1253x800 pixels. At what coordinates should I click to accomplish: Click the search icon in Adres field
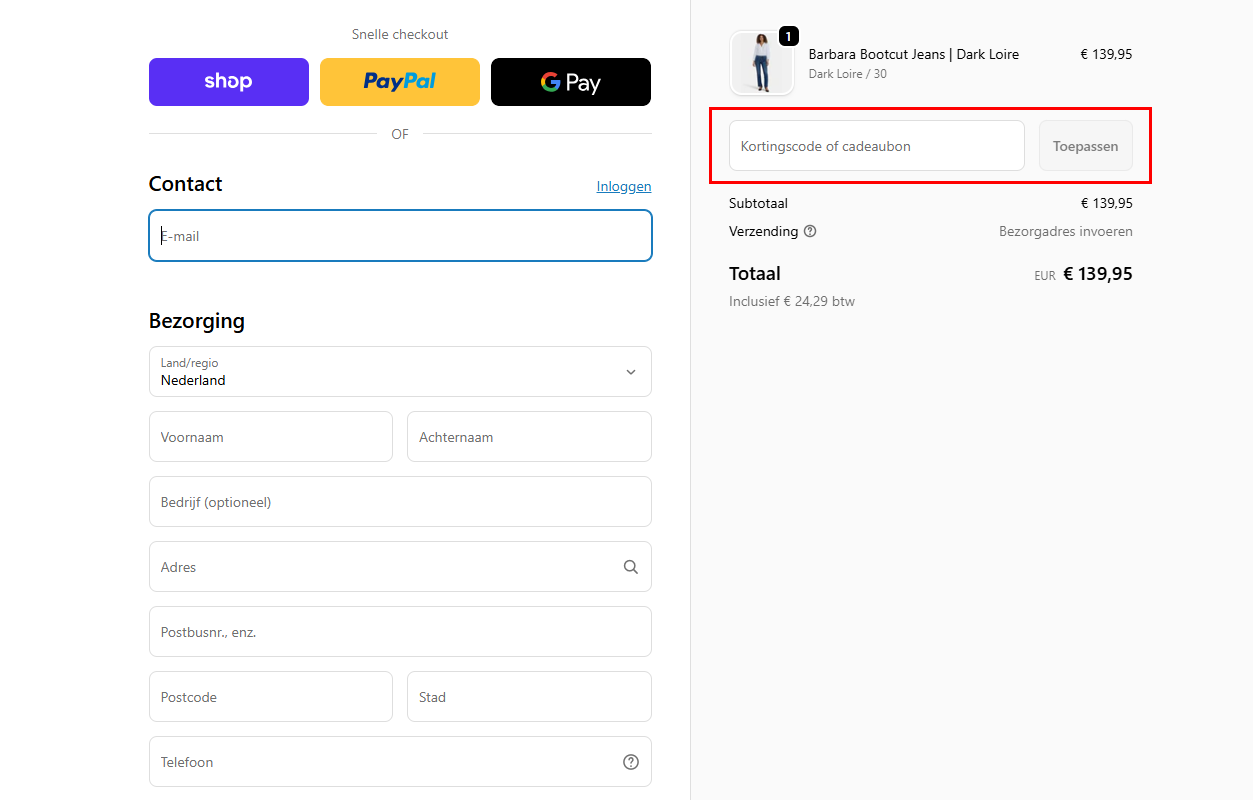coord(630,567)
